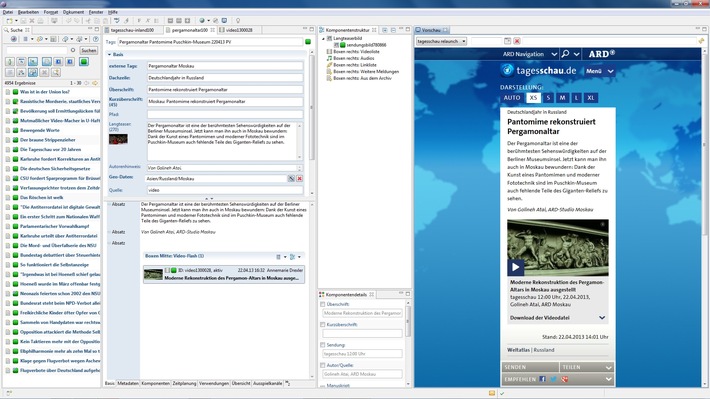Toggle the Überschrift checkbox in Komponentendetails
The image size is (710, 399).
point(323,304)
